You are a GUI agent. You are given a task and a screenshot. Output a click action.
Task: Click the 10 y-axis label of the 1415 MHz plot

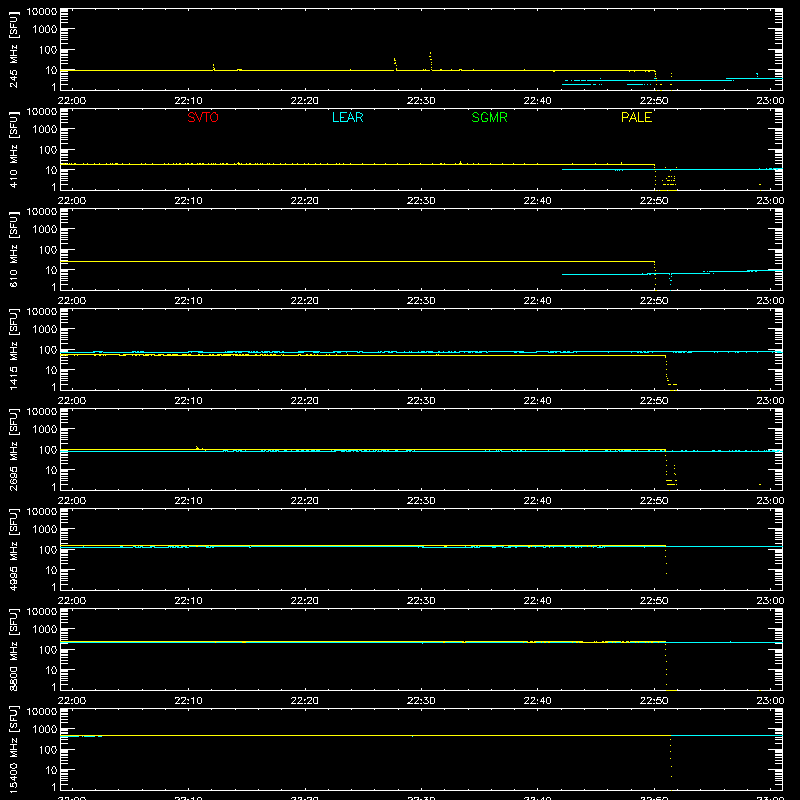51,370
